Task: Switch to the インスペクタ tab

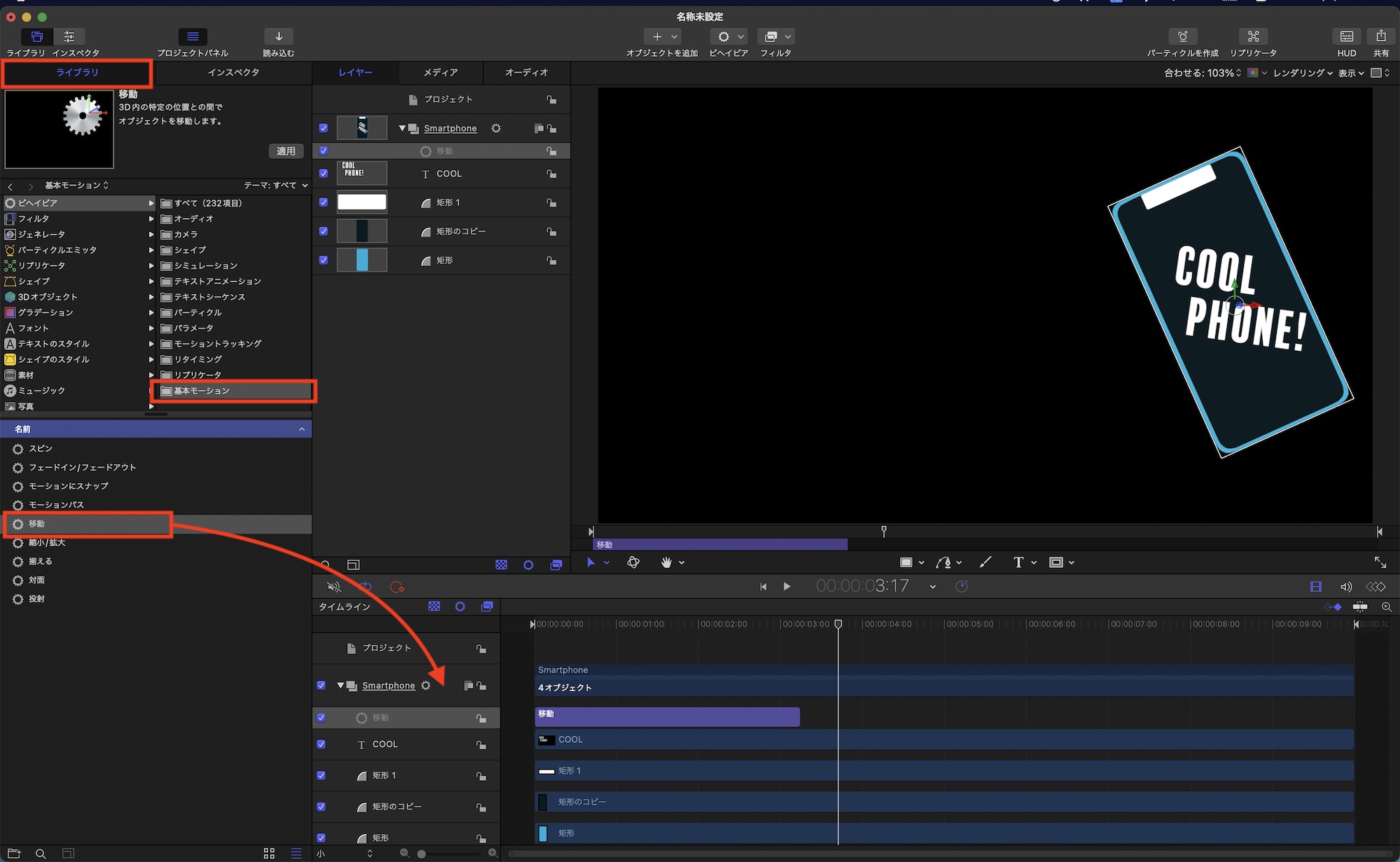Action: click(233, 73)
